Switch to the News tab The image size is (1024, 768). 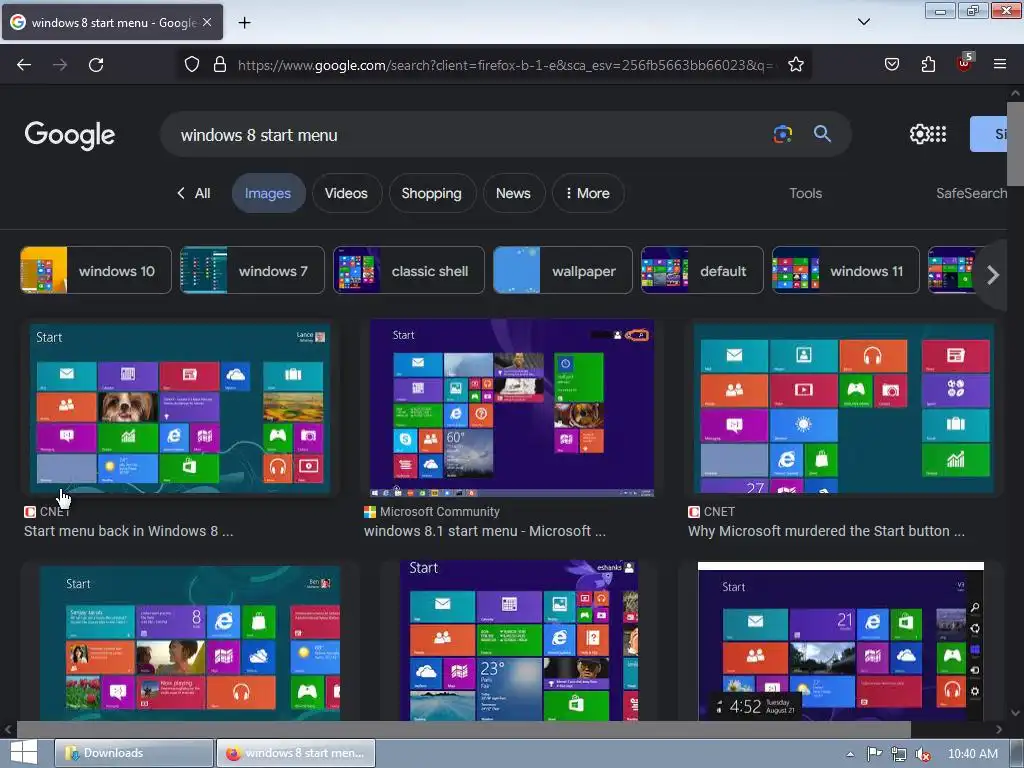click(513, 193)
